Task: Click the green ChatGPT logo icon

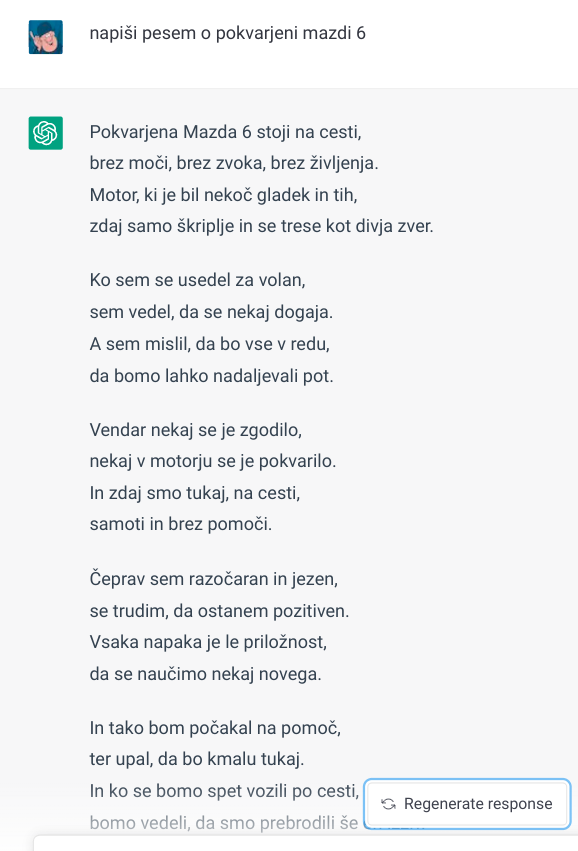Action: [x=46, y=133]
